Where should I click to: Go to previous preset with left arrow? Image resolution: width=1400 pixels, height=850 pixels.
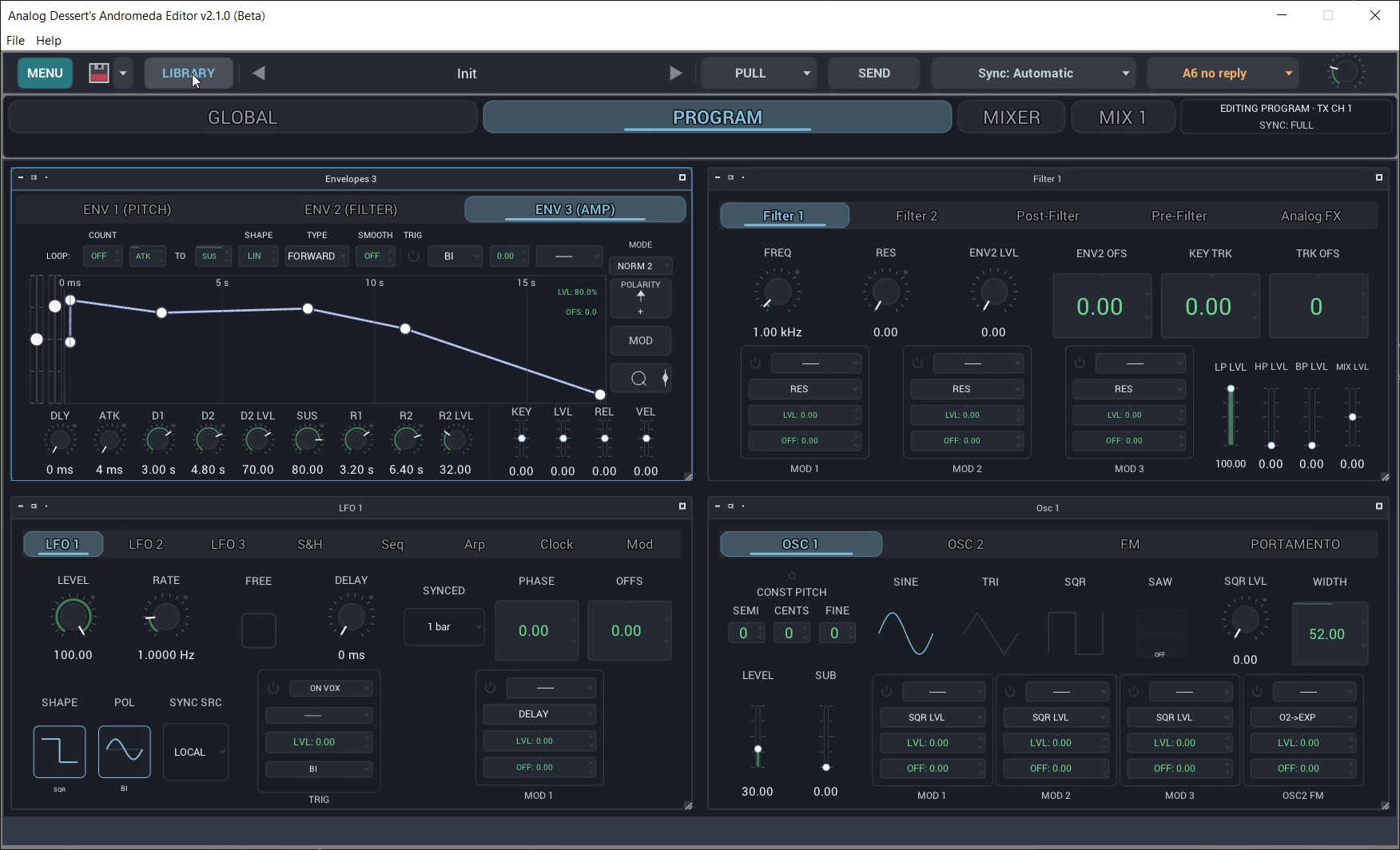[x=259, y=73]
